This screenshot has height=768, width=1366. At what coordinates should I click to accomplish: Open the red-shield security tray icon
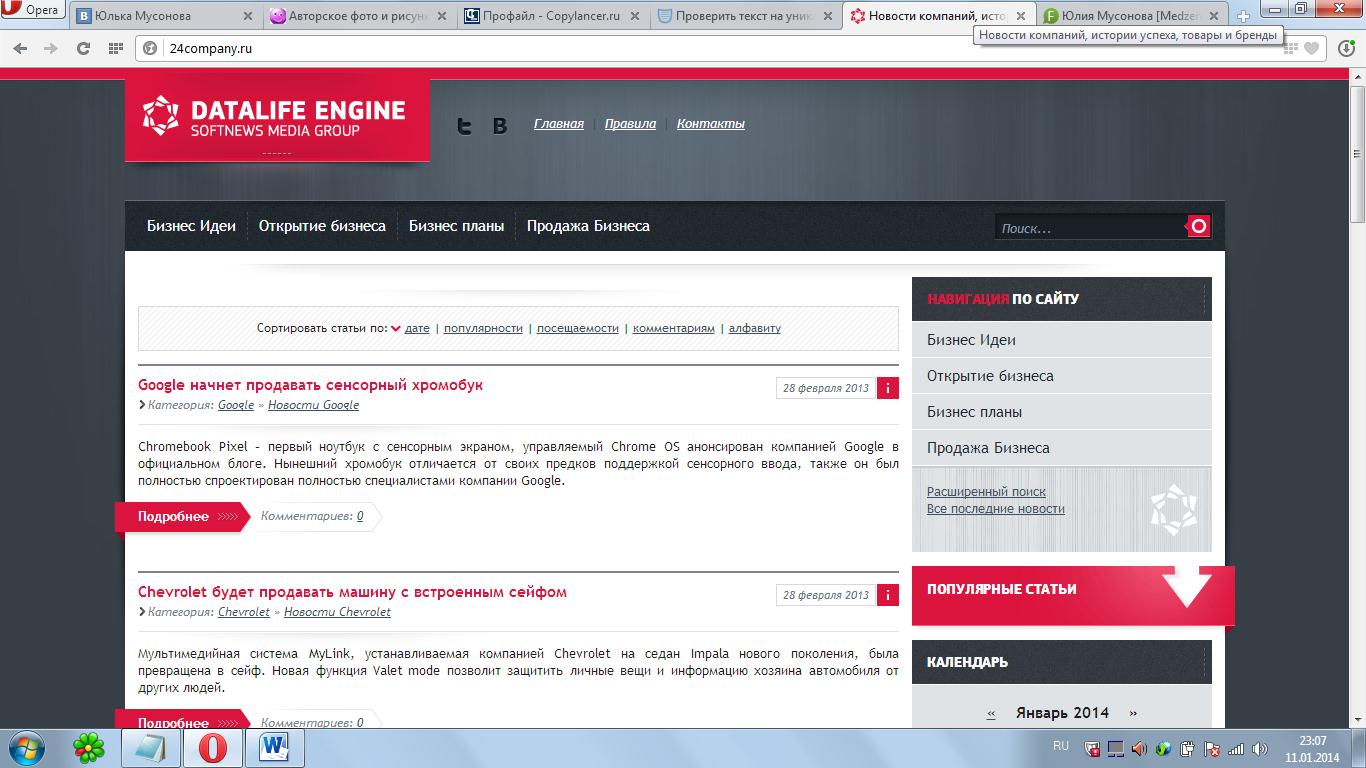(x=1093, y=748)
